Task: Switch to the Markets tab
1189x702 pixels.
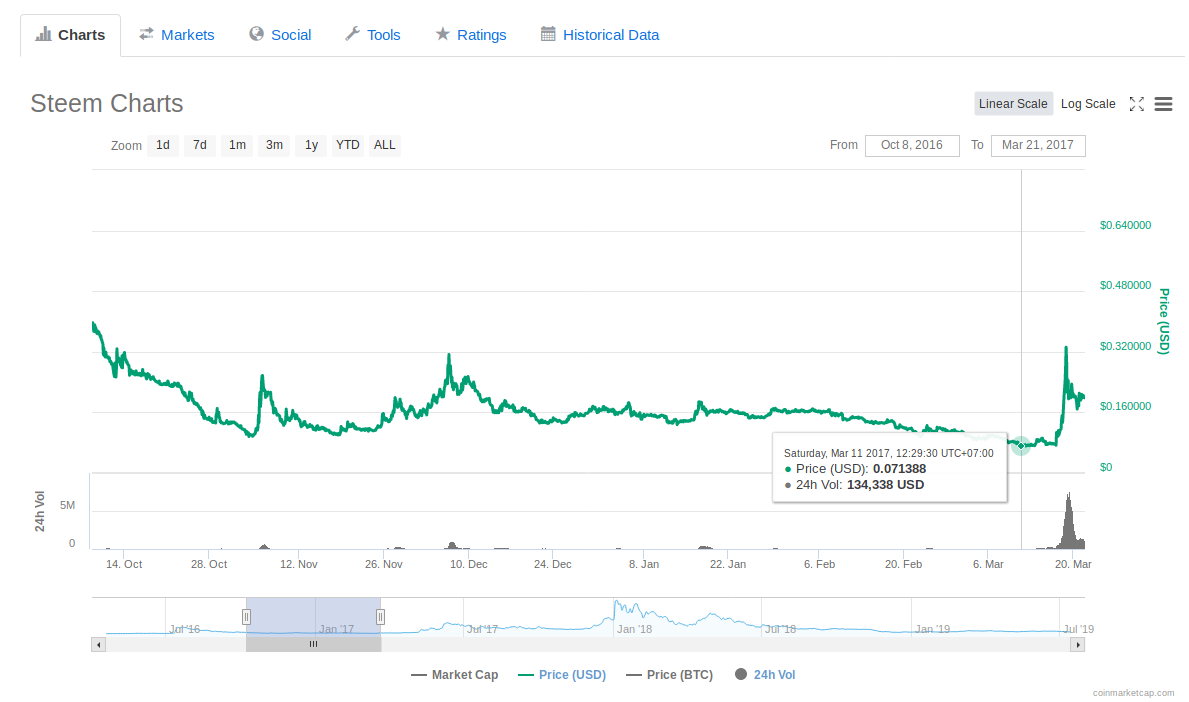Action: [x=177, y=35]
